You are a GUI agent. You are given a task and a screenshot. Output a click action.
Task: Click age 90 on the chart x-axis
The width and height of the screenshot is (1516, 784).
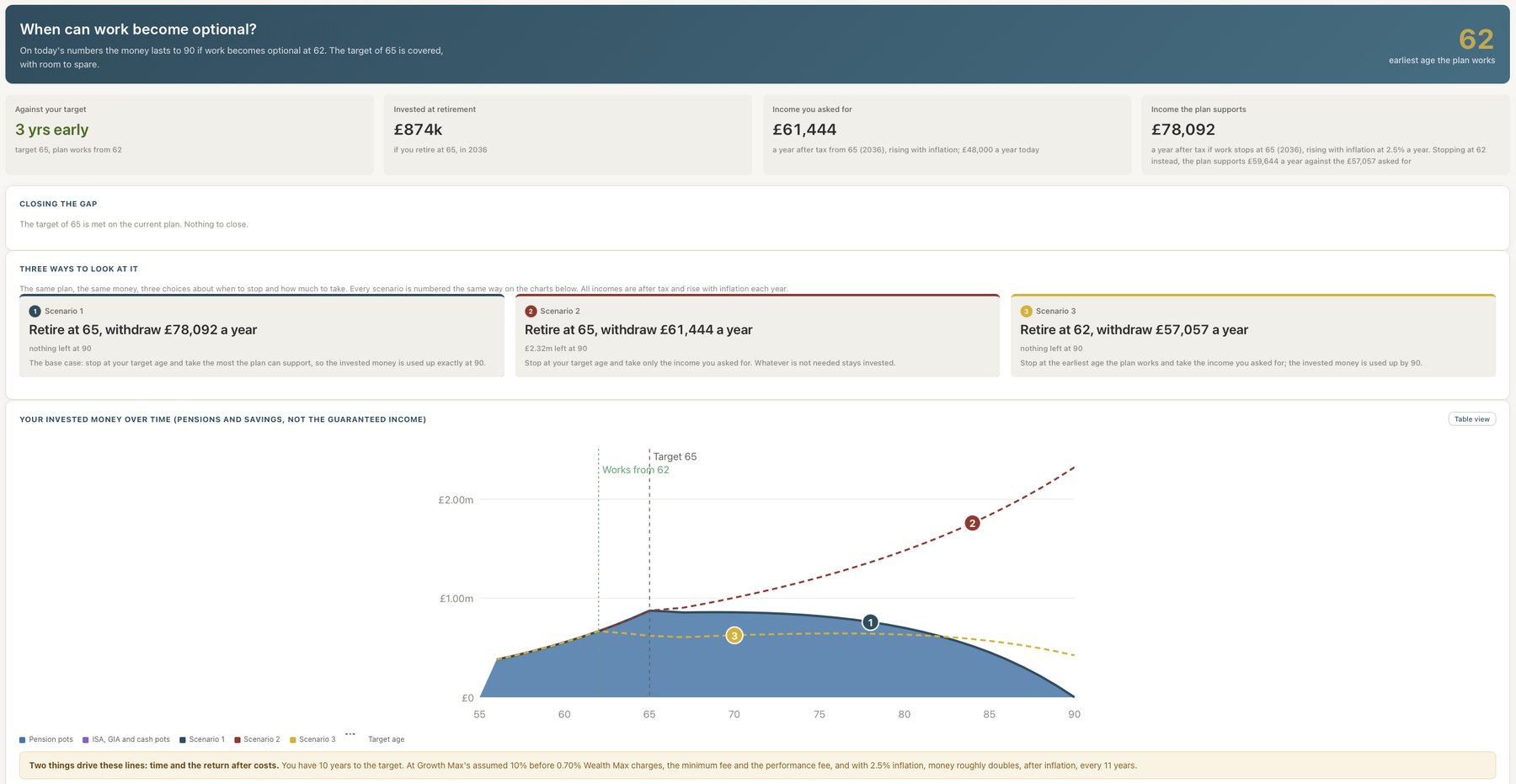[1074, 714]
